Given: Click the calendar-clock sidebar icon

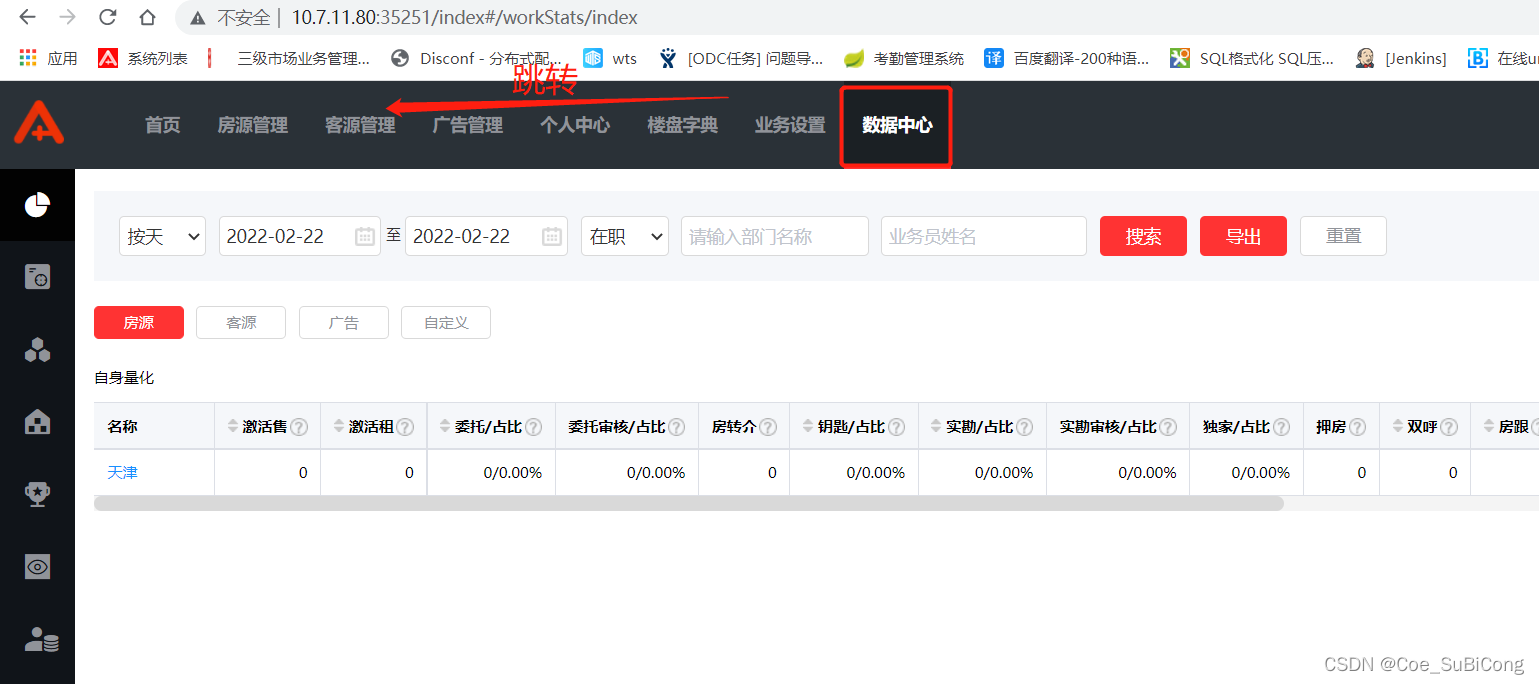Looking at the screenshot, I should 37,277.
